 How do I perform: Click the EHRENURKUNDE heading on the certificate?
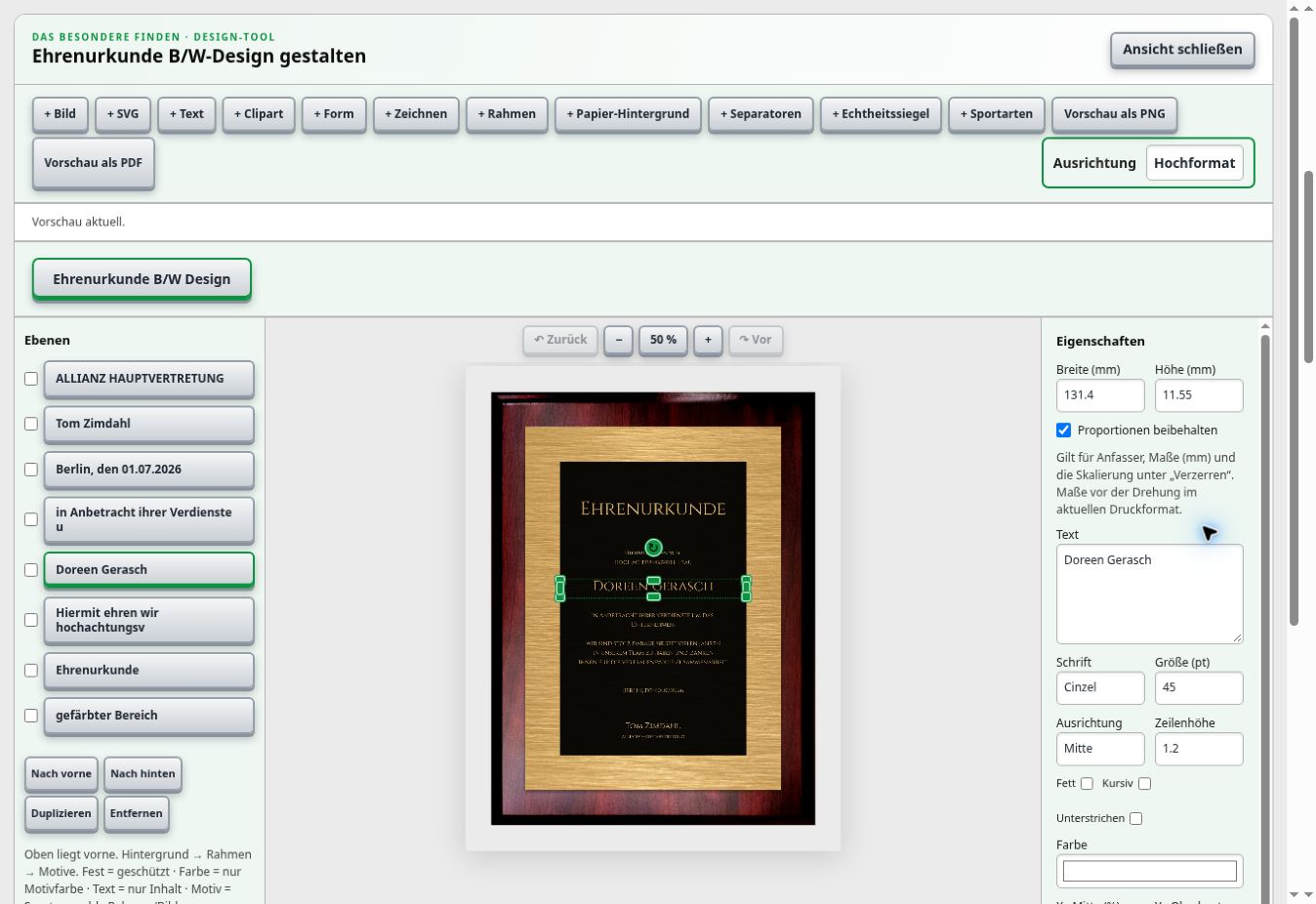point(653,509)
